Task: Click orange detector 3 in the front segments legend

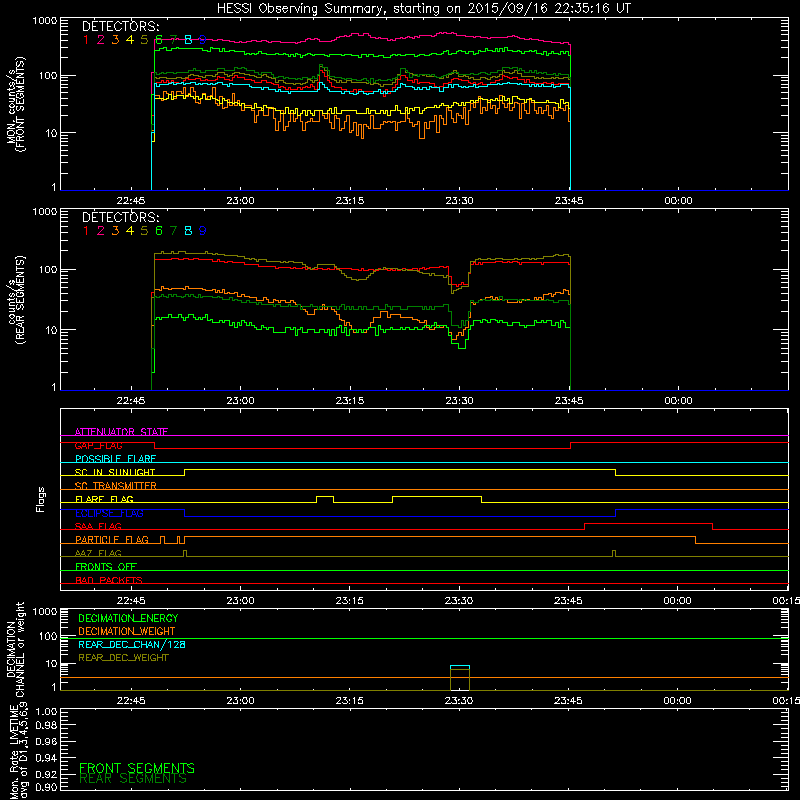Action: (x=115, y=40)
